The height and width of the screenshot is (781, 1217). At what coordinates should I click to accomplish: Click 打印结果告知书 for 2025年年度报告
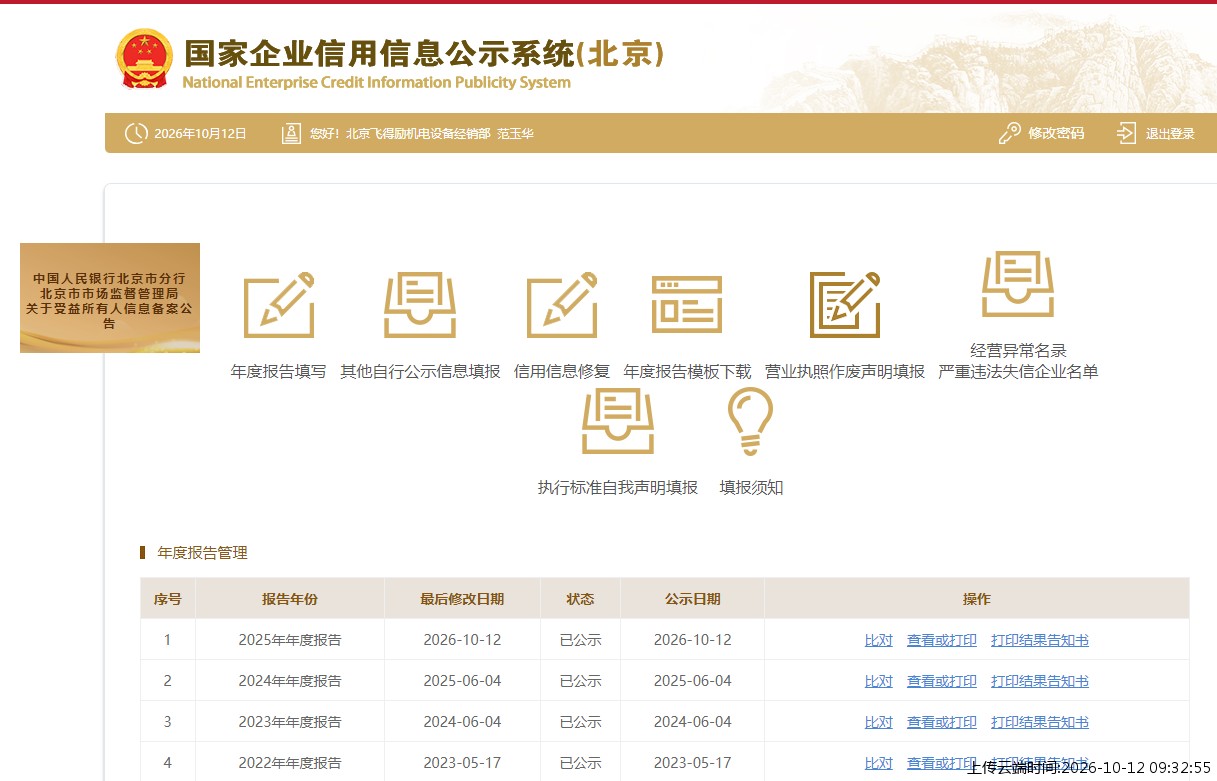click(x=1040, y=640)
